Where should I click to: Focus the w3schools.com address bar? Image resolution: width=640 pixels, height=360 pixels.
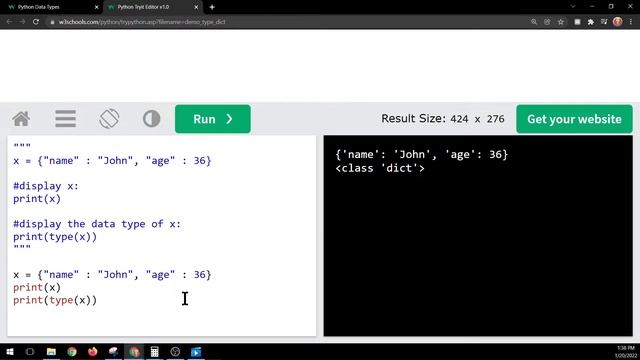pos(286,22)
